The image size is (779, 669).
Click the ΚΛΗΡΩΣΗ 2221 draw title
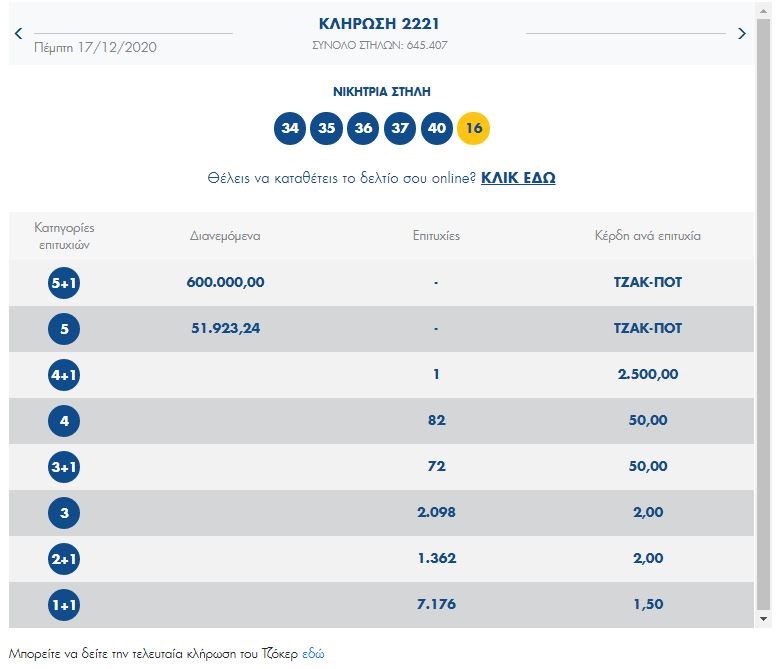tap(379, 23)
